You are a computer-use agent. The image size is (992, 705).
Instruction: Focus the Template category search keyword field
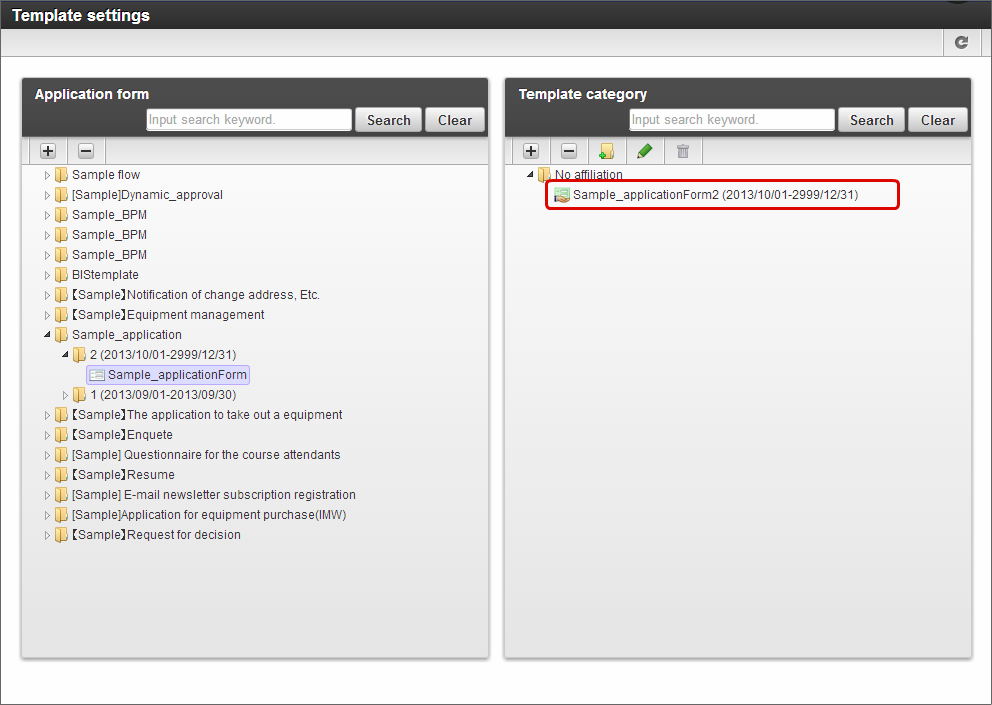(732, 120)
